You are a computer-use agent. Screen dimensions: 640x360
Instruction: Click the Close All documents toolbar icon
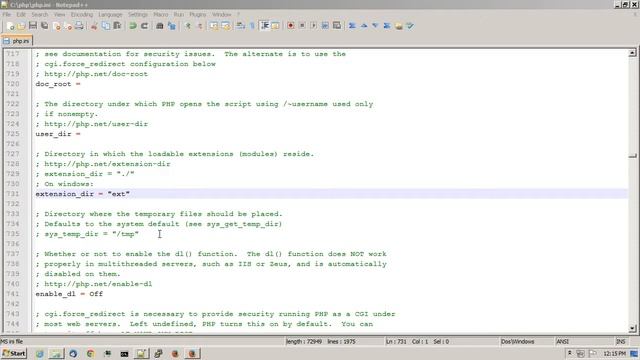tap(68, 26)
